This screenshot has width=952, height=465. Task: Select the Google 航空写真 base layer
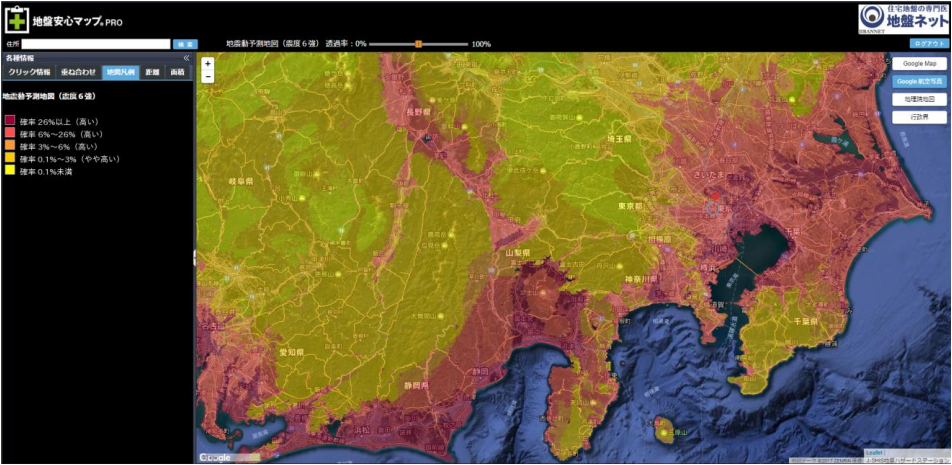point(920,81)
